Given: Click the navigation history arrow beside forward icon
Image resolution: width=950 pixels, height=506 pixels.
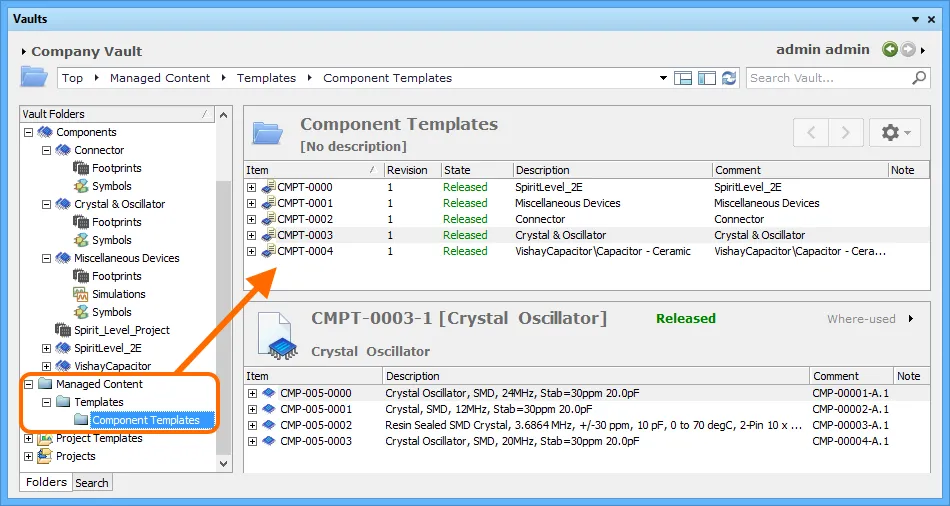Looking at the screenshot, I should 923,50.
